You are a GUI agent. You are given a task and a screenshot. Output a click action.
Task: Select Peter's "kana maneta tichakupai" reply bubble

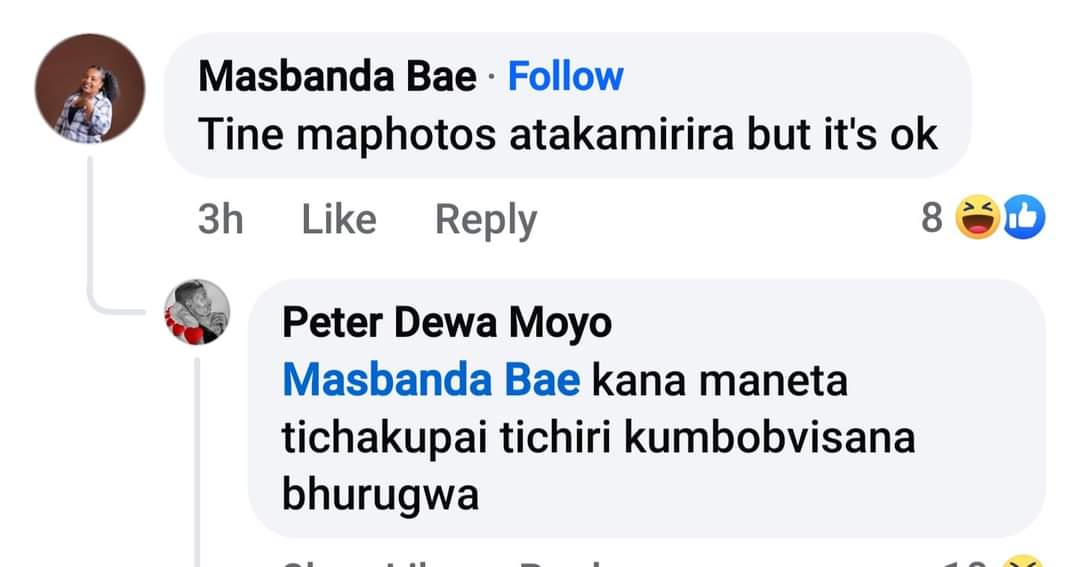646,408
